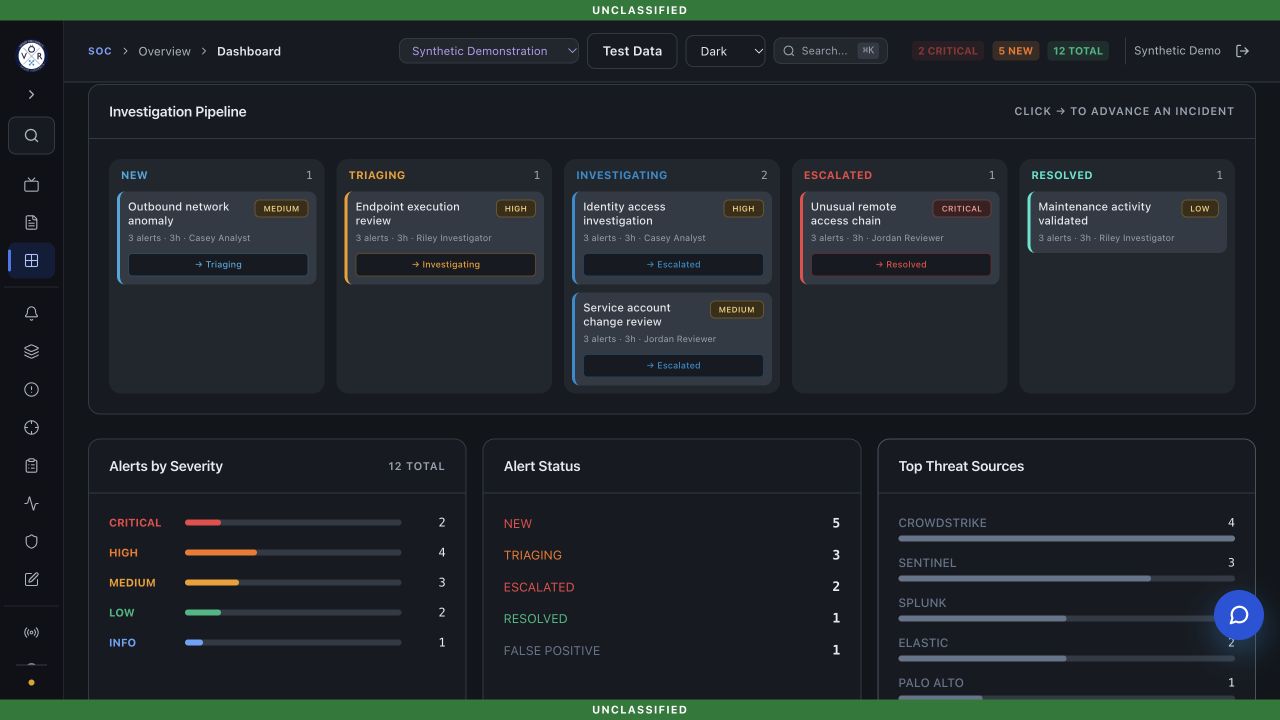Open the TV monitor icon in sidebar

(31, 185)
